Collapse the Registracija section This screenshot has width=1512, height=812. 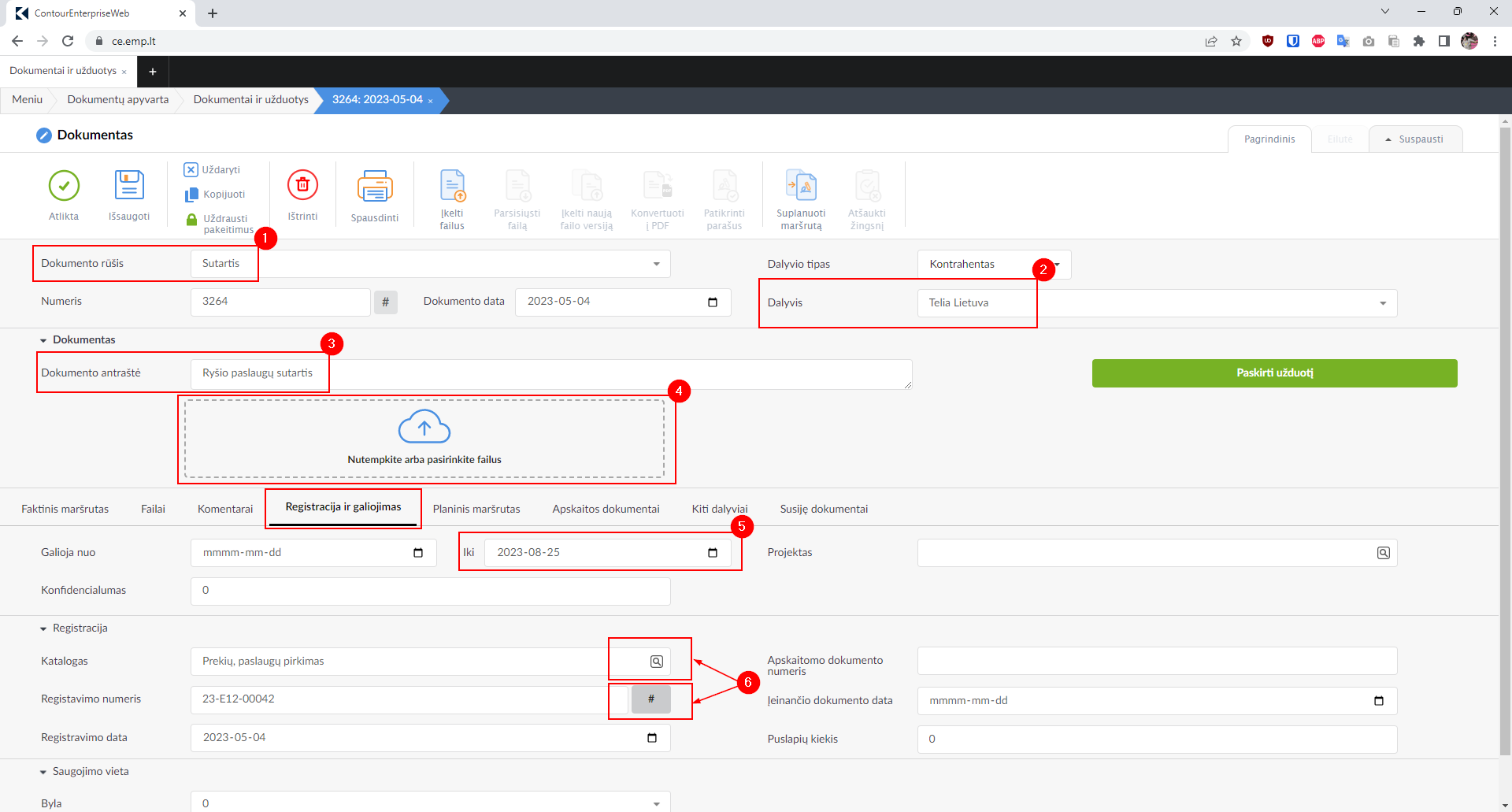[44, 628]
